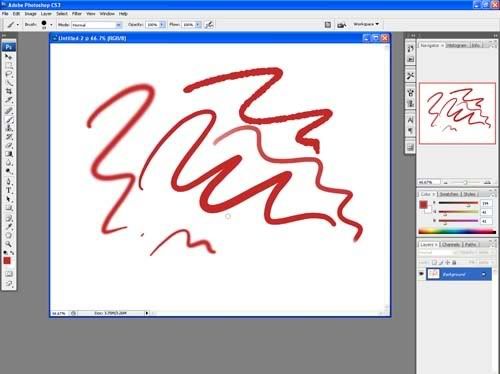Select the Eraser tool
This screenshot has height=374, width=500.
pos(9,145)
